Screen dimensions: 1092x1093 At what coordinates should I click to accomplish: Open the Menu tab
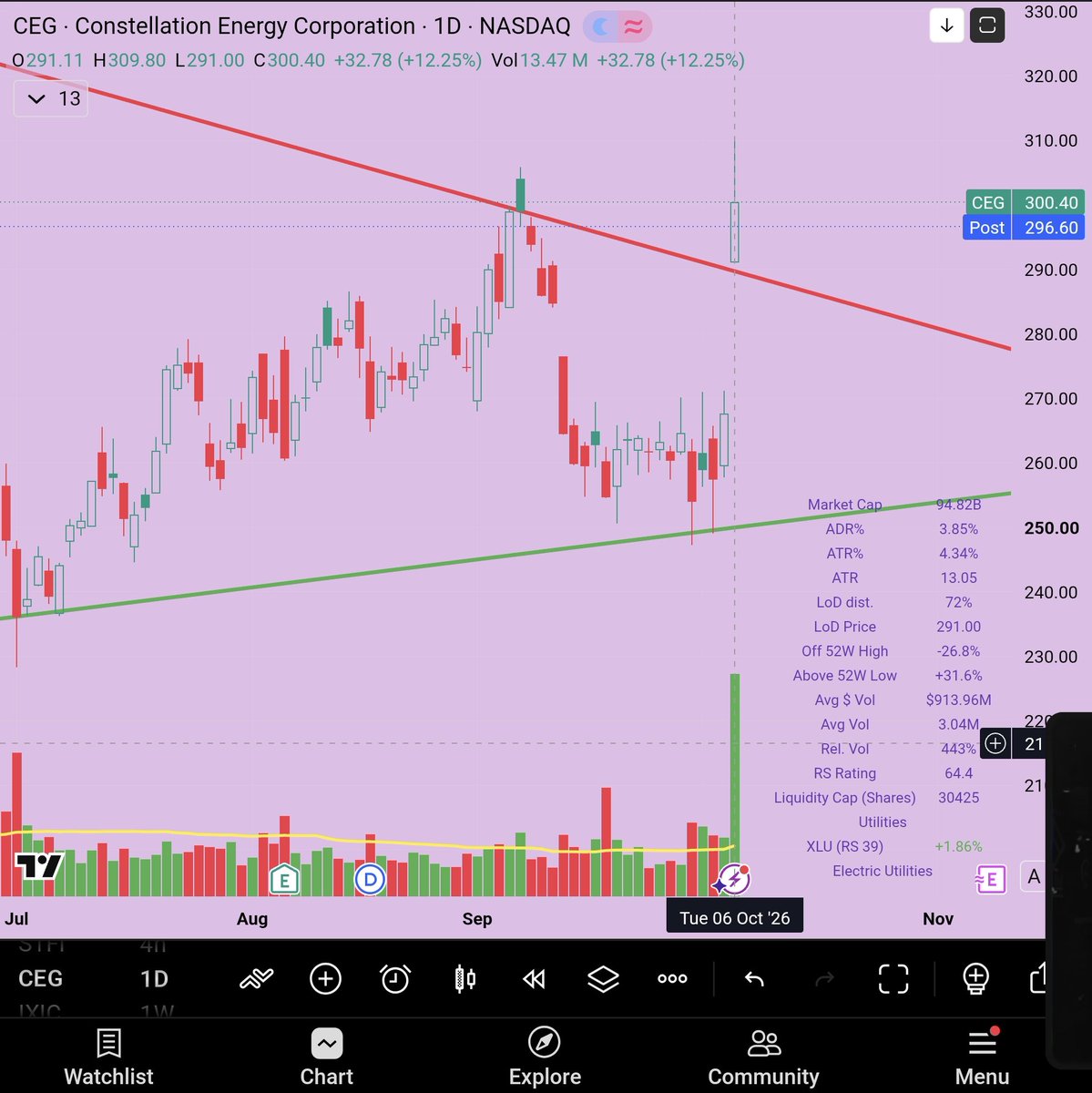pyautogui.click(x=982, y=1057)
